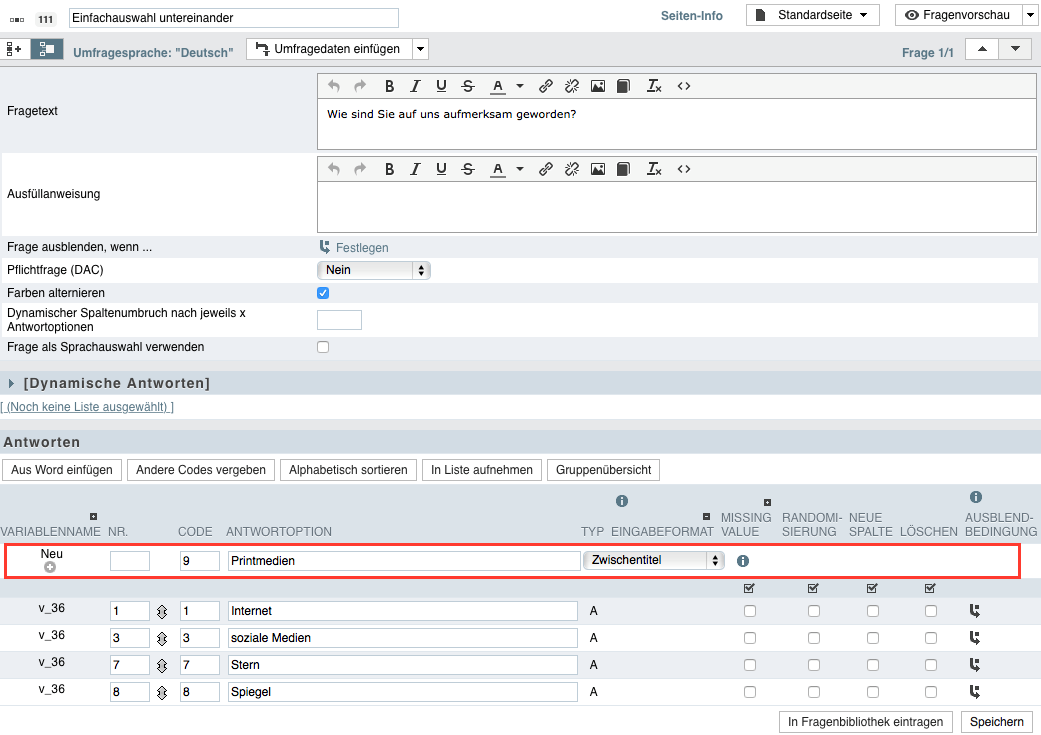
Task: Click the add-question icon at top left
Action: (14, 49)
